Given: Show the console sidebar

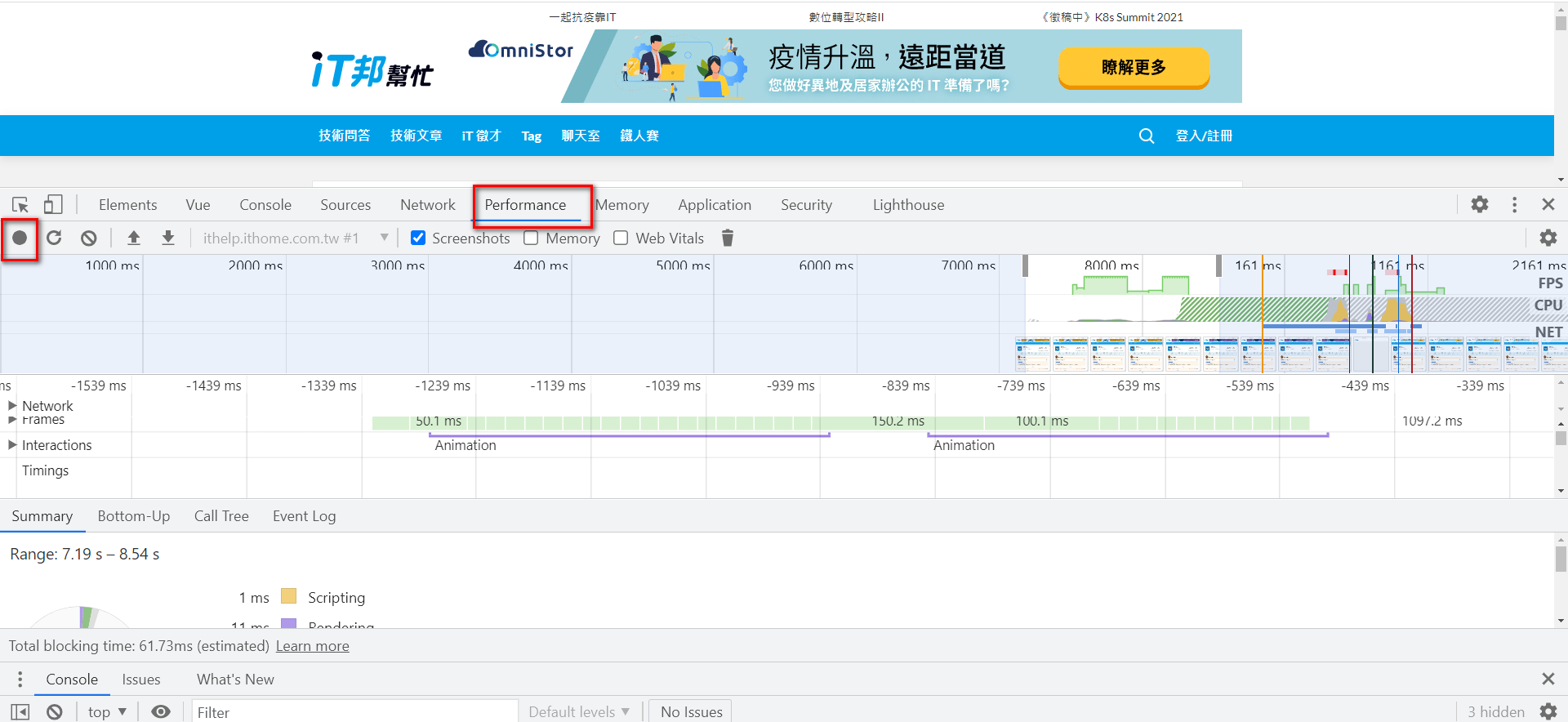Looking at the screenshot, I should (20, 712).
